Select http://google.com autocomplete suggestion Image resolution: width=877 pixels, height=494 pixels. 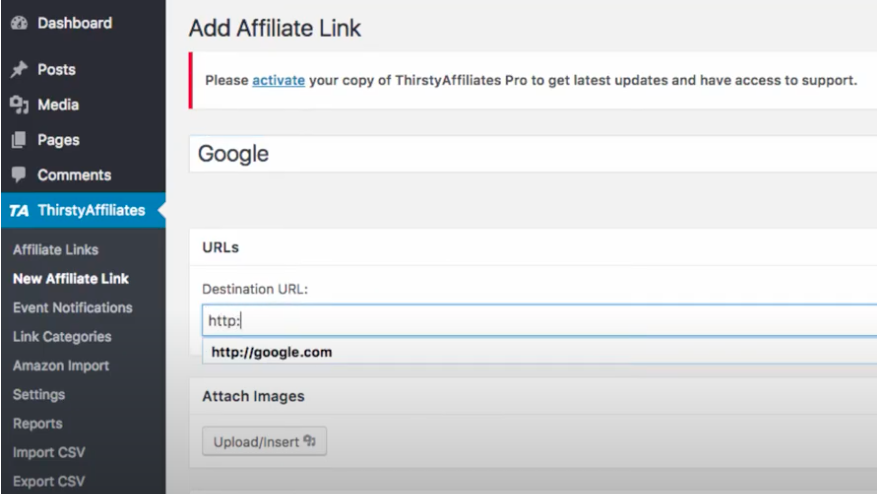pyautogui.click(x=272, y=352)
